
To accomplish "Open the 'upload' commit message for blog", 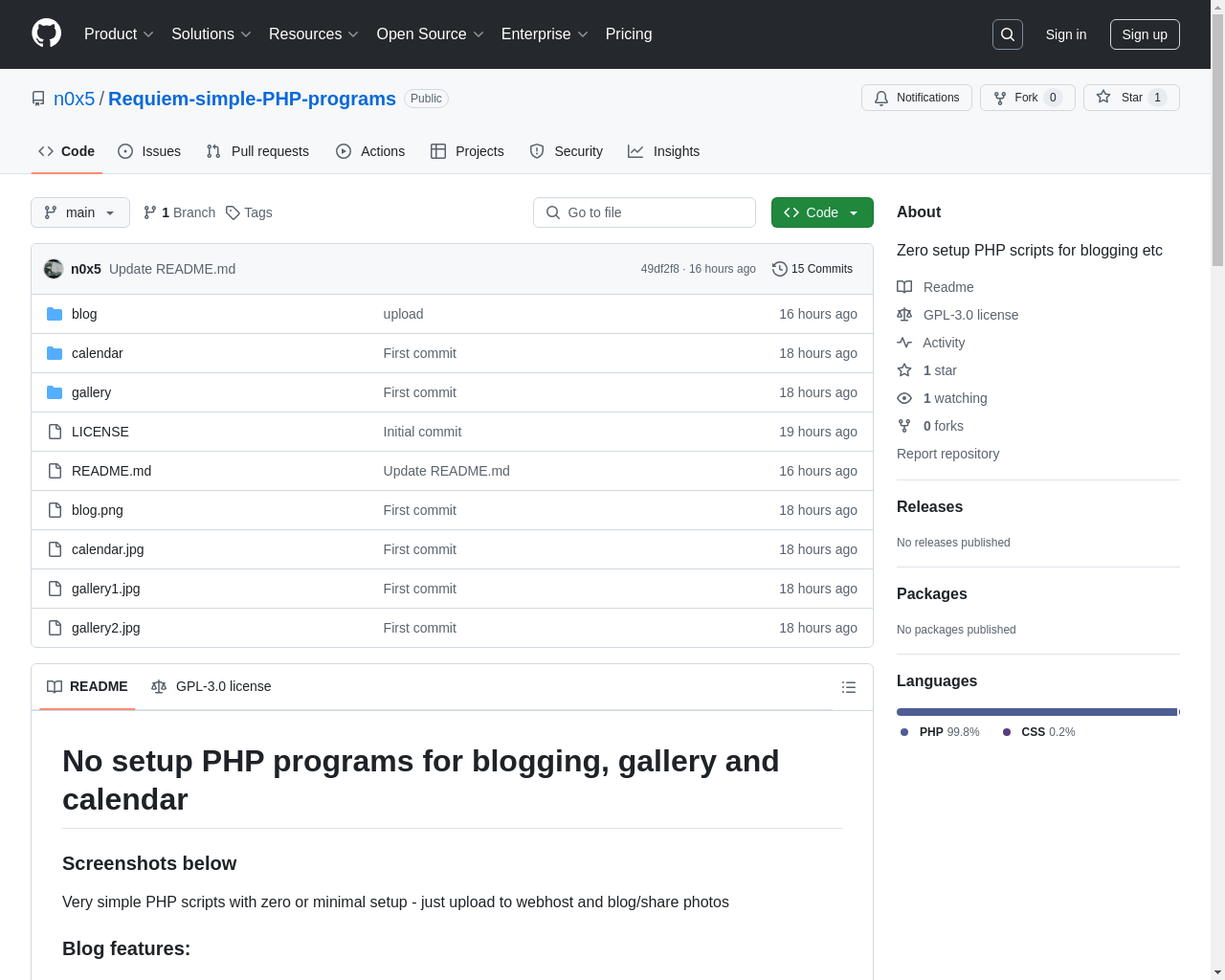I will click(403, 314).
